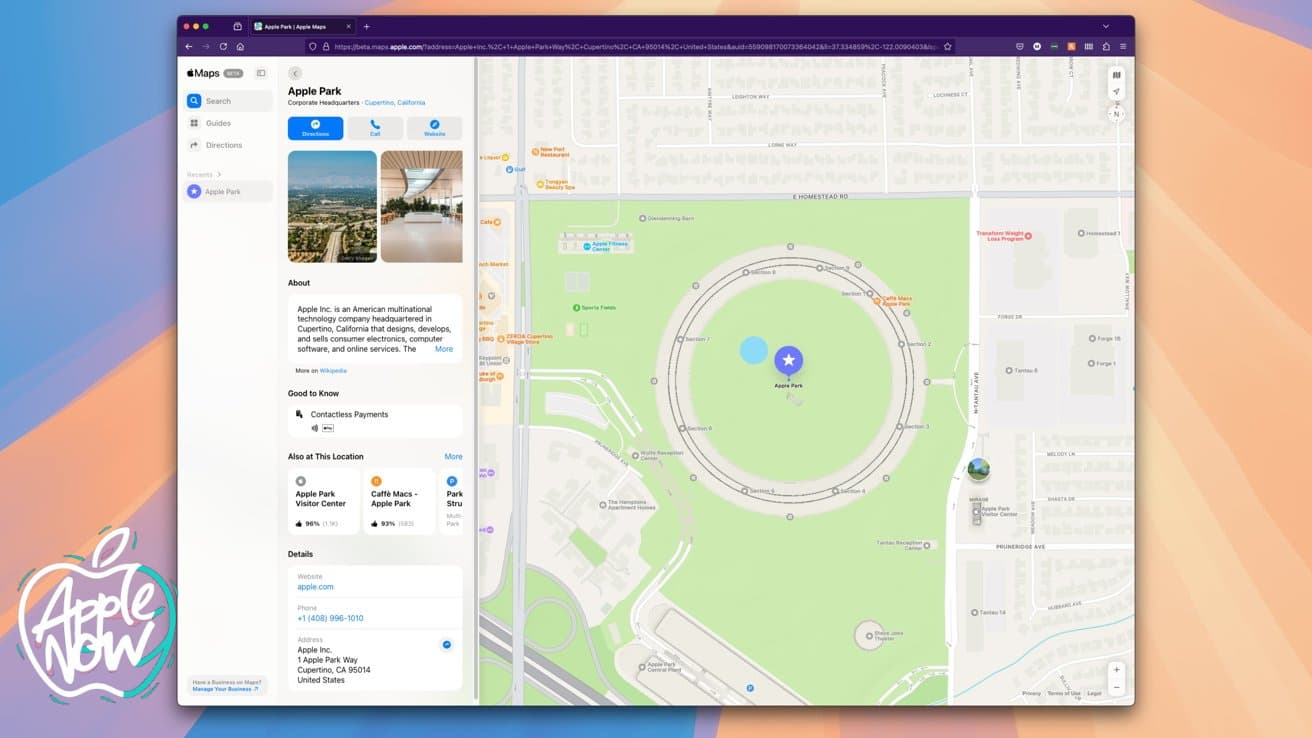Click the blue Directions button
Image resolution: width=1312 pixels, height=738 pixels.
[x=315, y=128]
